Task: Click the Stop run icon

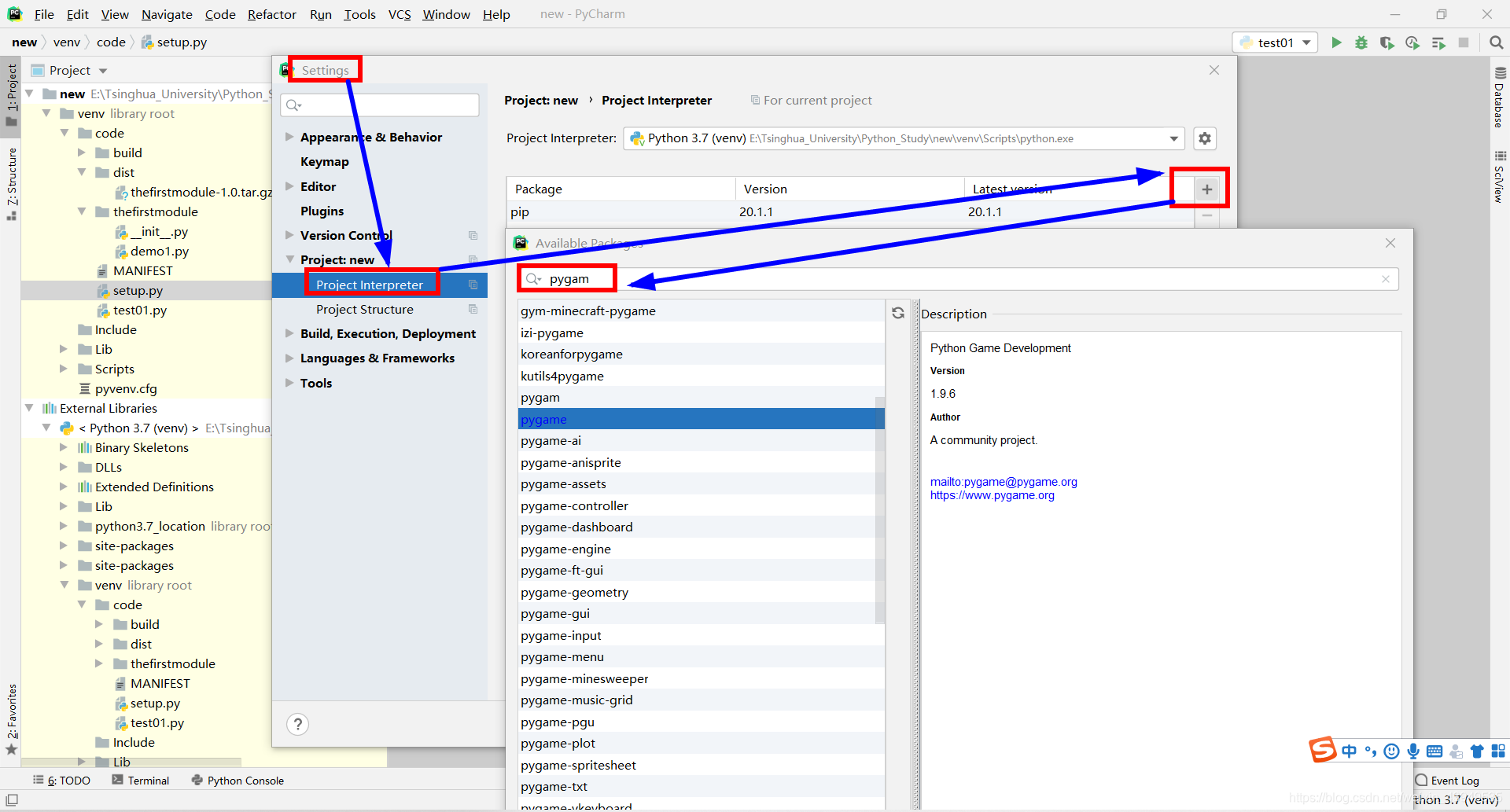Action: point(1464,42)
